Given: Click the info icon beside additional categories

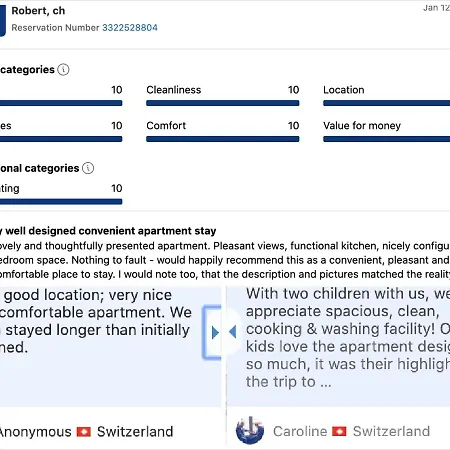Looking at the screenshot, I should (x=88, y=168).
